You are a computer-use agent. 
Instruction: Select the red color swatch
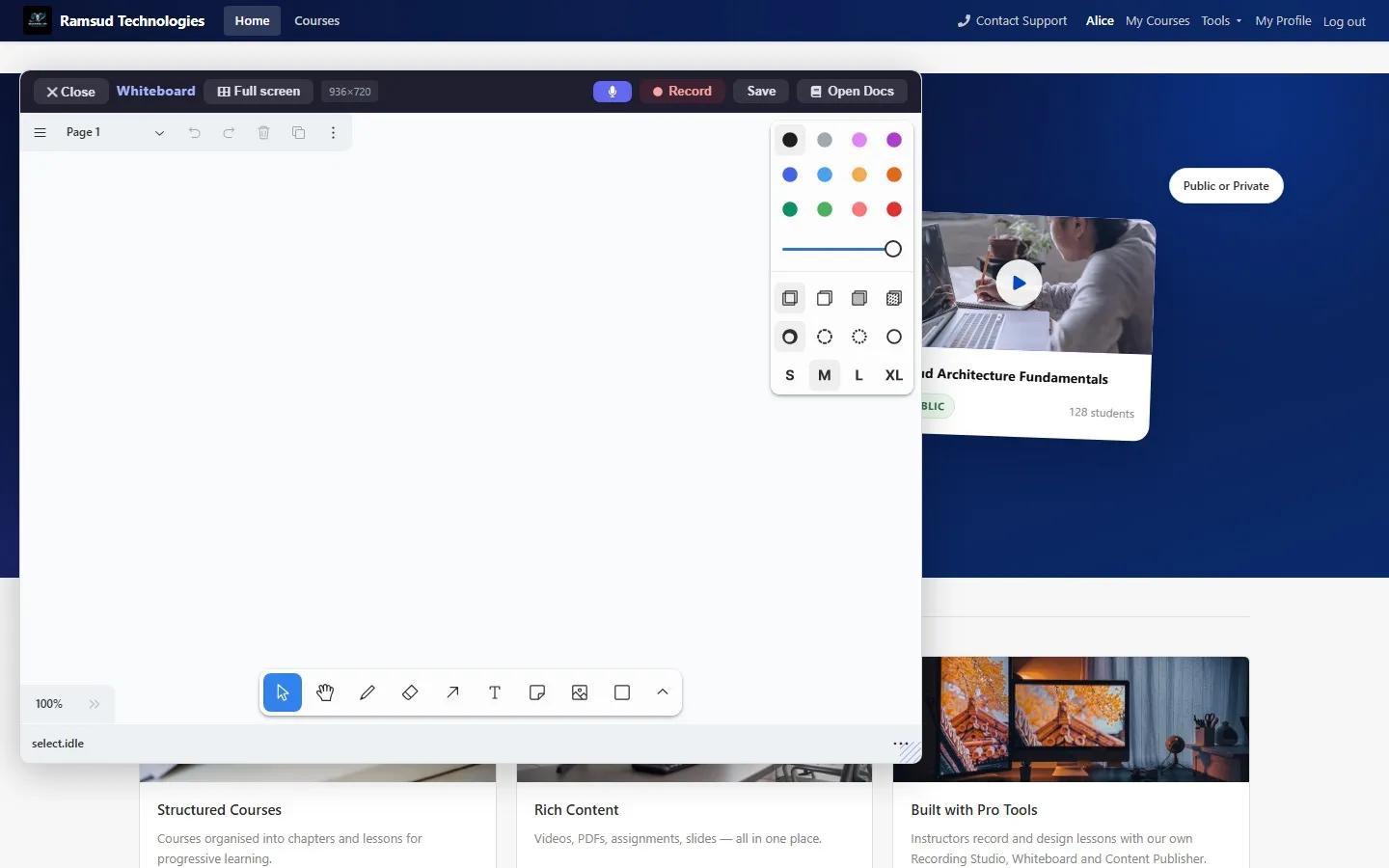894,209
